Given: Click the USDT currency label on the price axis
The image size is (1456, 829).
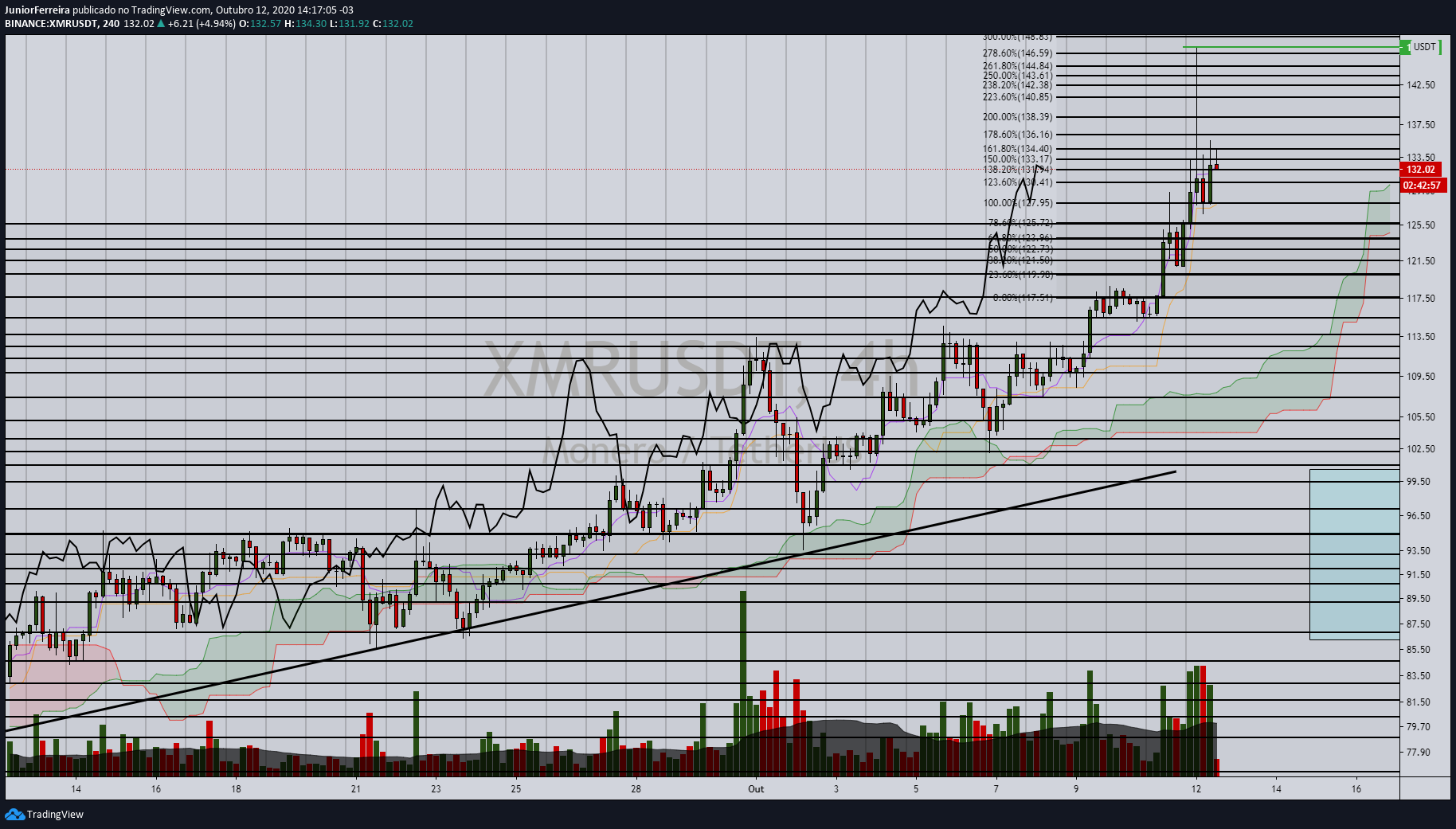Looking at the screenshot, I should [1424, 47].
